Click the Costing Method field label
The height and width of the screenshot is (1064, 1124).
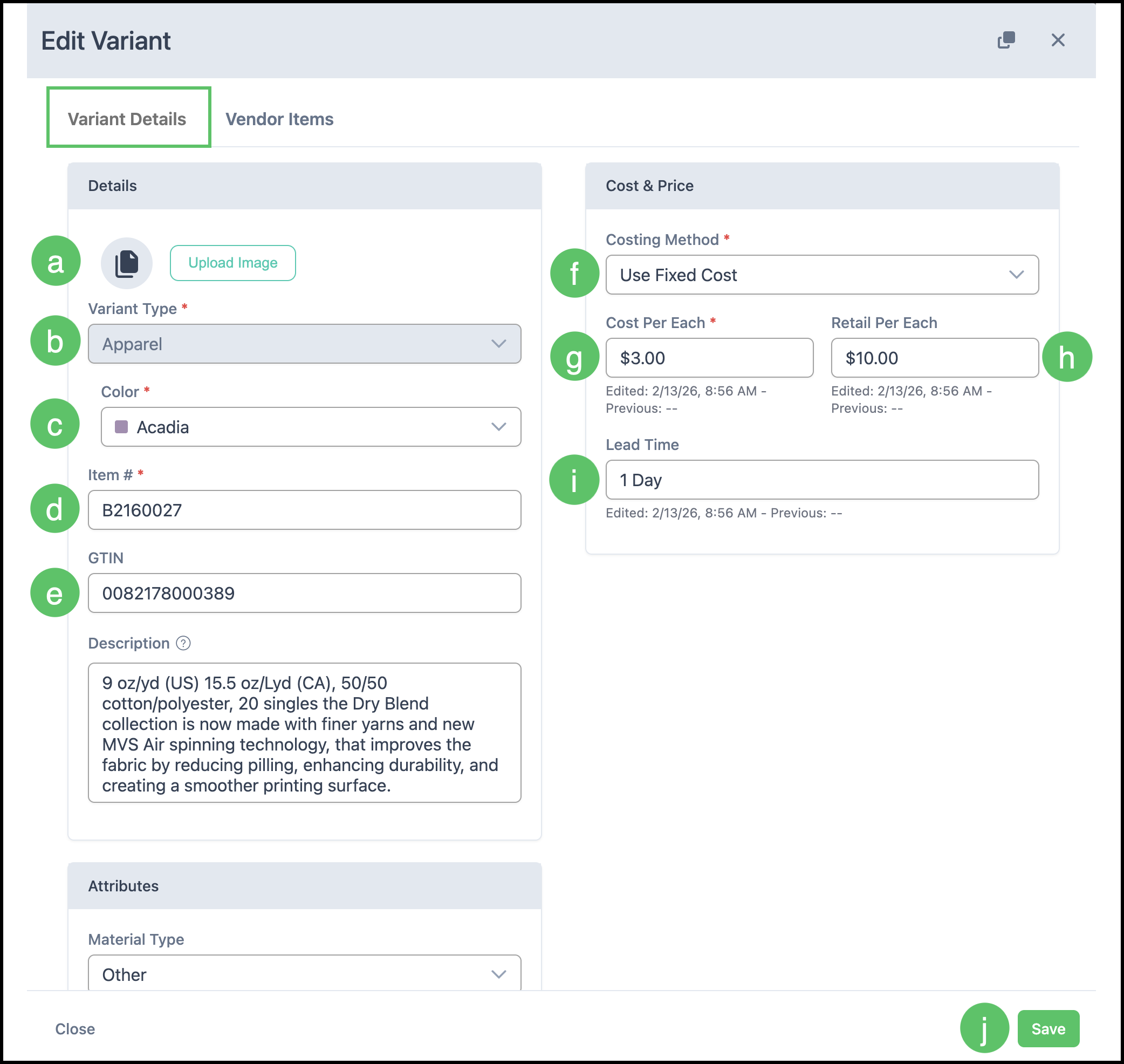tap(662, 240)
